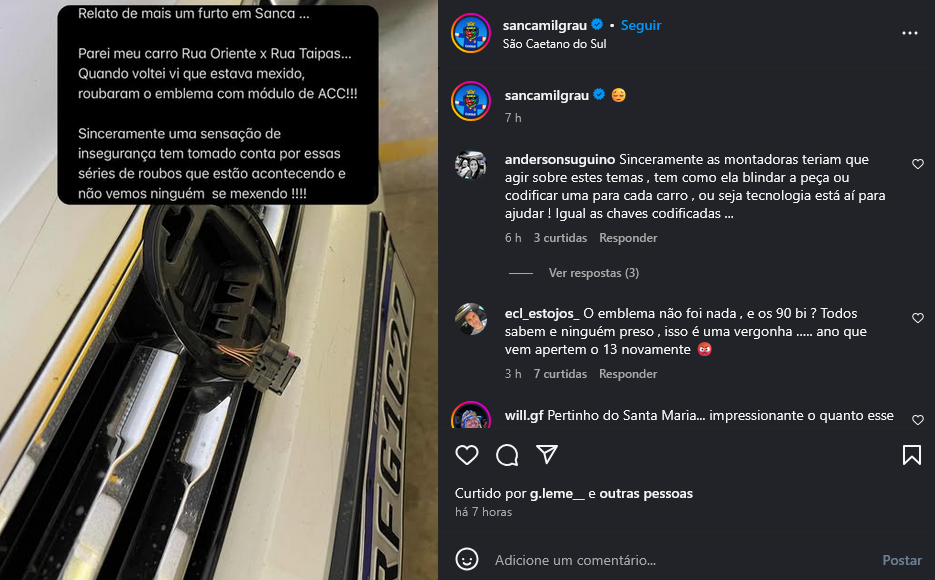
Task: Follow the account via Seguir
Action: coord(641,25)
